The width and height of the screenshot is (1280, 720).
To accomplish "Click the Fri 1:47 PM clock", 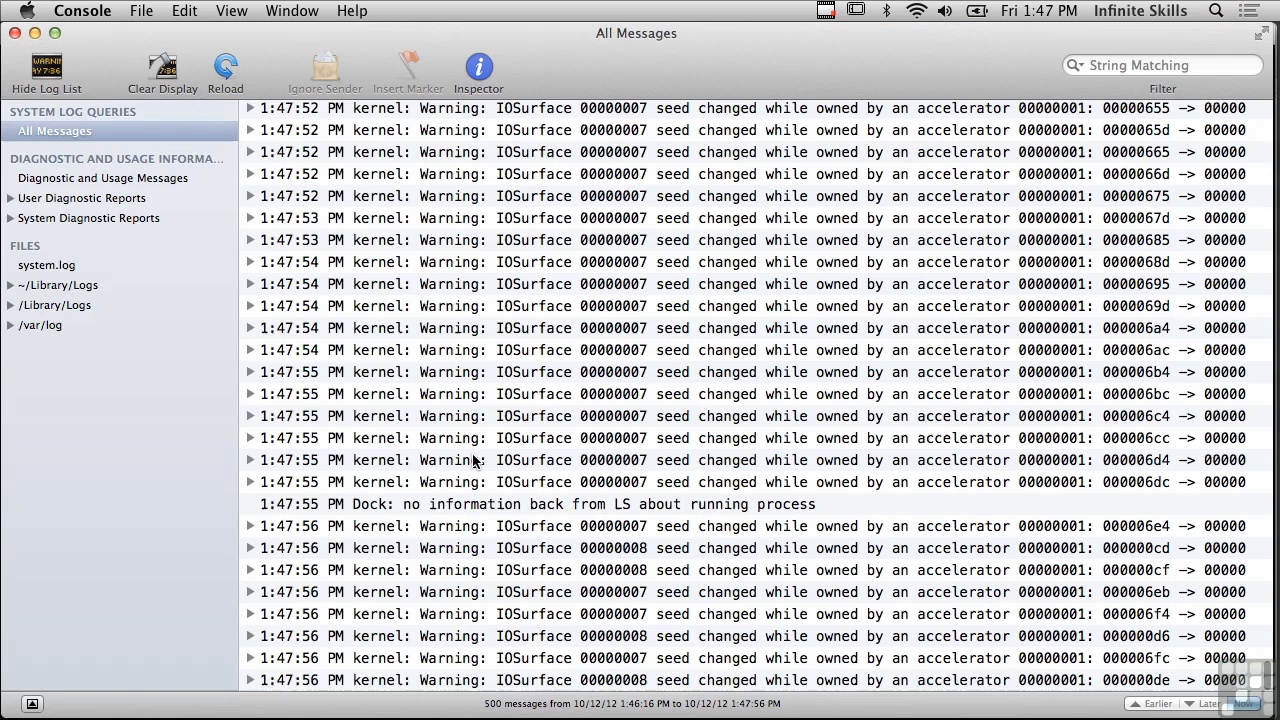I will tap(1039, 11).
